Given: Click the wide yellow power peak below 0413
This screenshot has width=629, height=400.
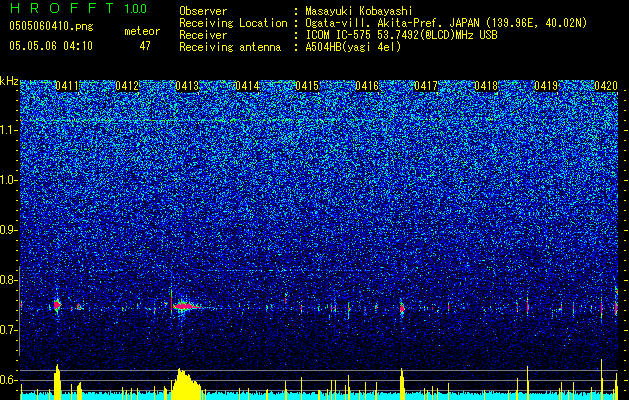Looking at the screenshot, I should pyautogui.click(x=186, y=384).
